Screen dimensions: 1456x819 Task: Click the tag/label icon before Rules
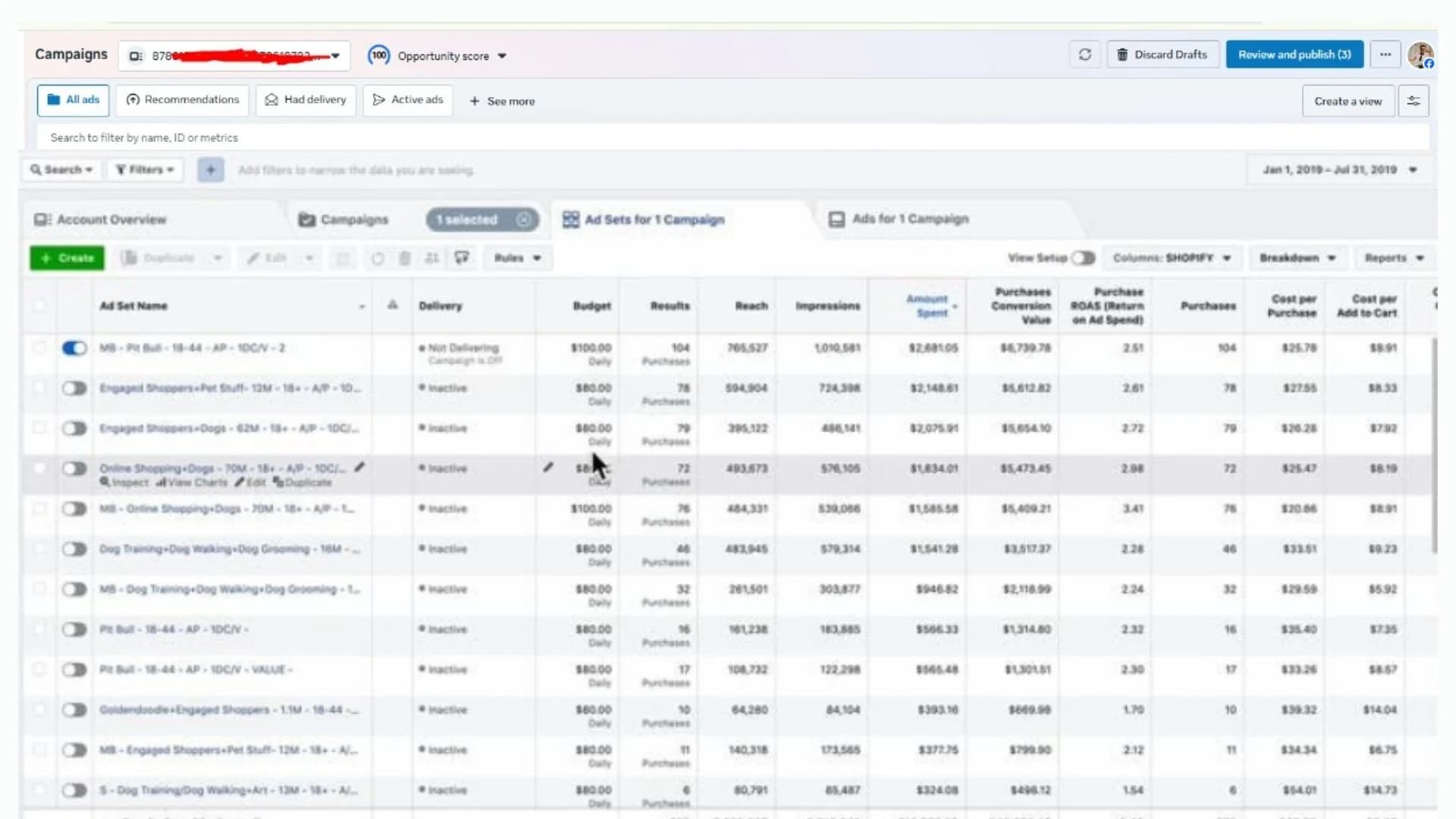coord(461,259)
